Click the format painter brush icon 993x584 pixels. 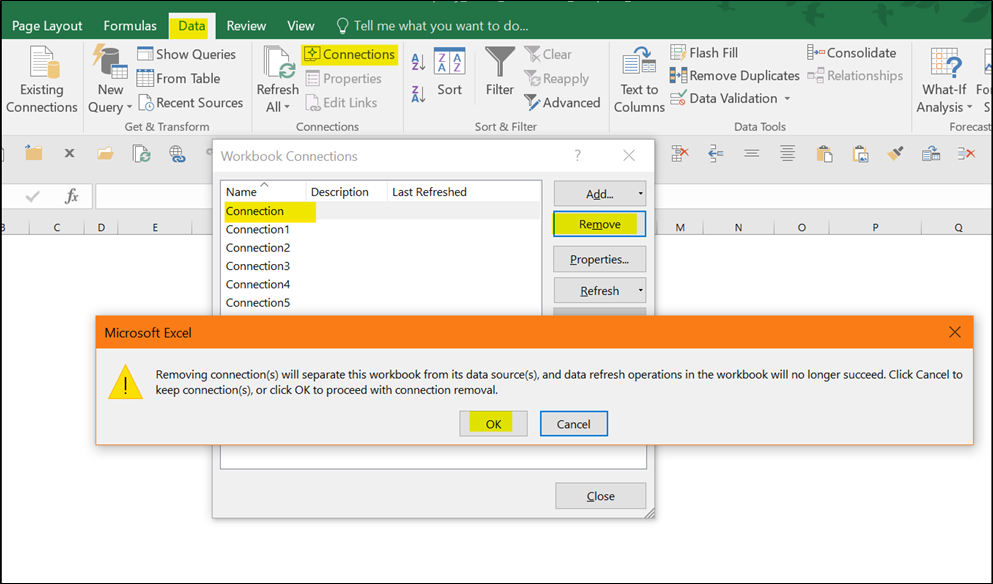point(895,153)
